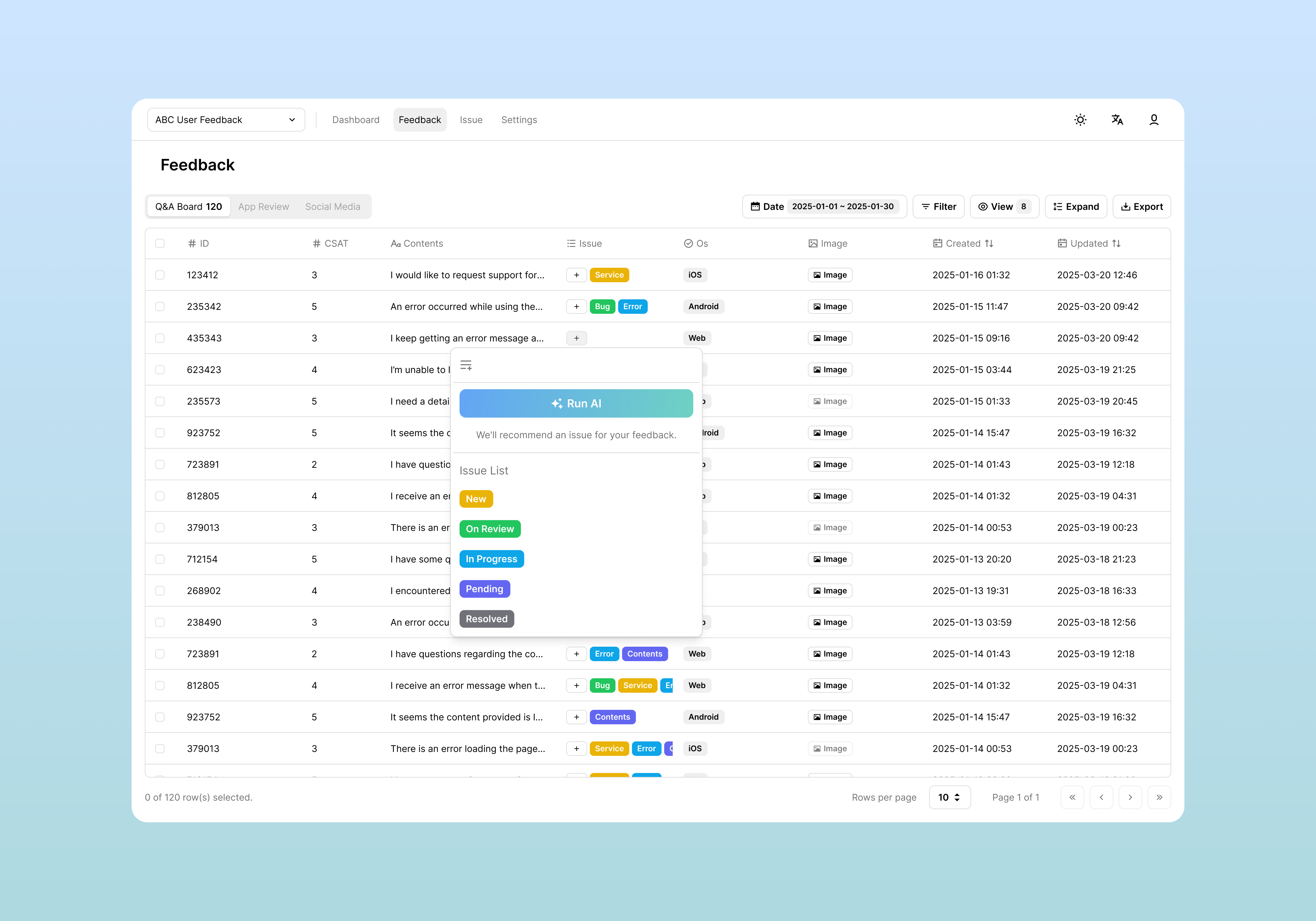
Task: Change rows per page selector
Action: click(x=949, y=797)
